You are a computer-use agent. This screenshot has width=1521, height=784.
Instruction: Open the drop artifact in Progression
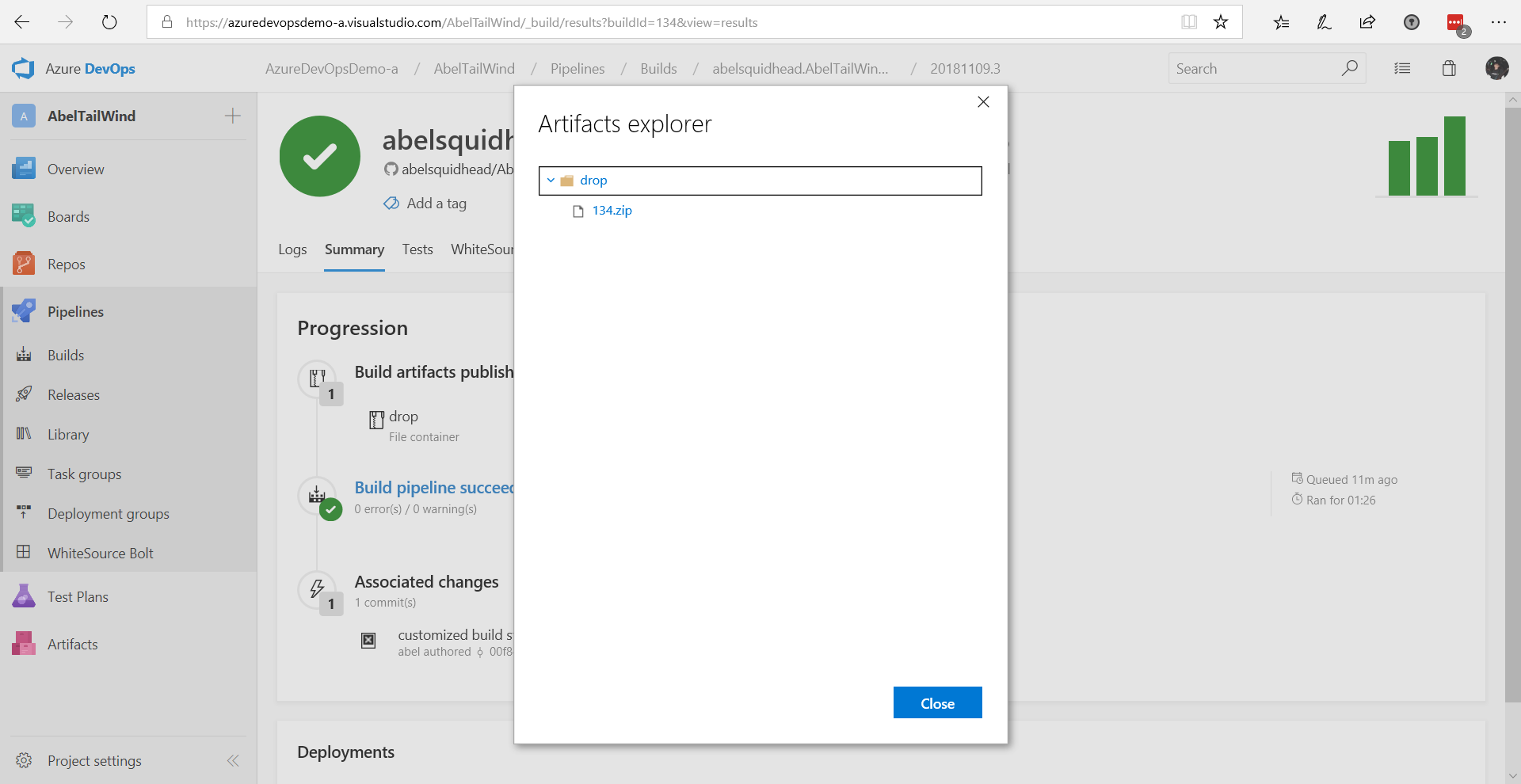pyautogui.click(x=403, y=417)
